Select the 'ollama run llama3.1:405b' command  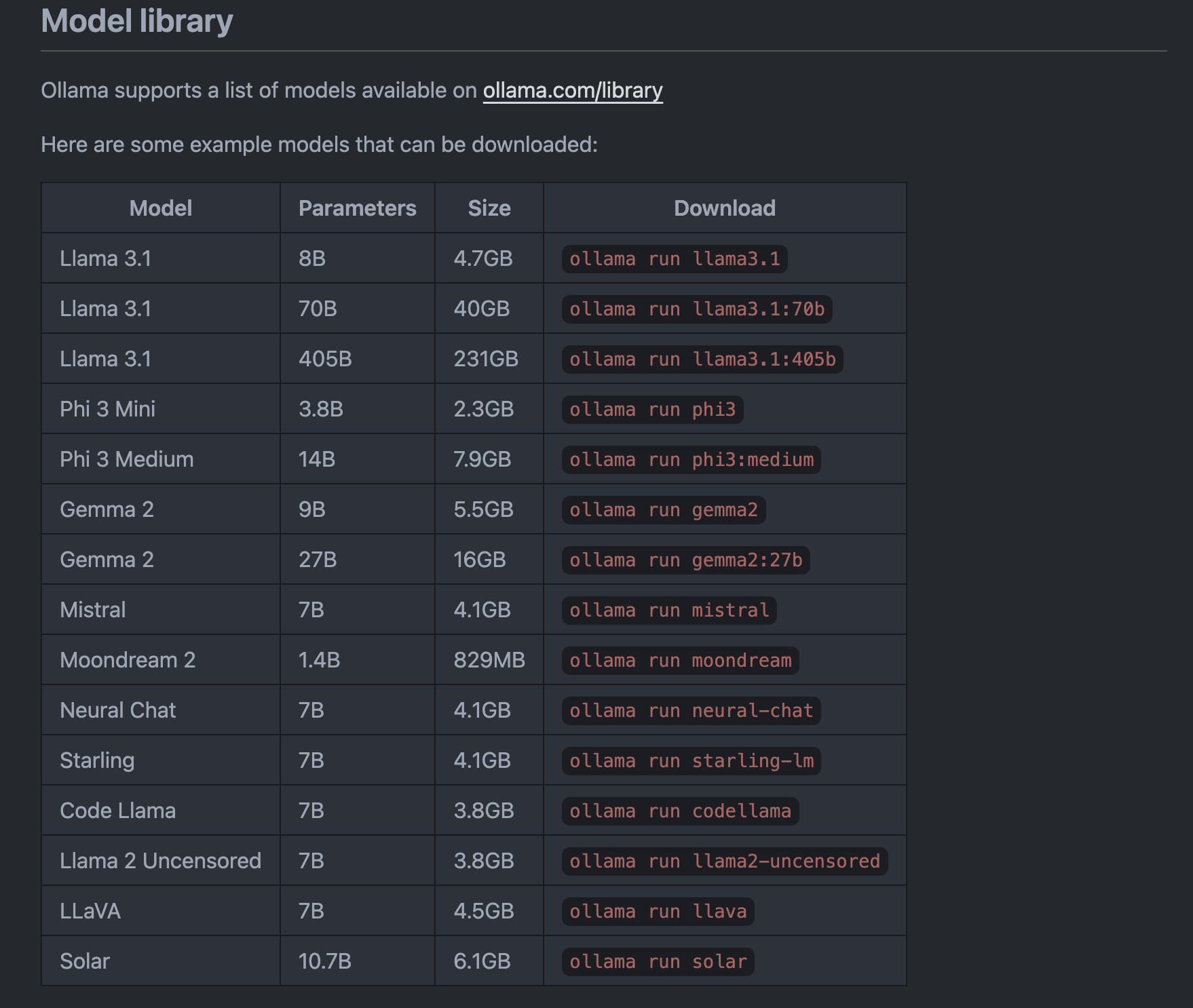702,360
